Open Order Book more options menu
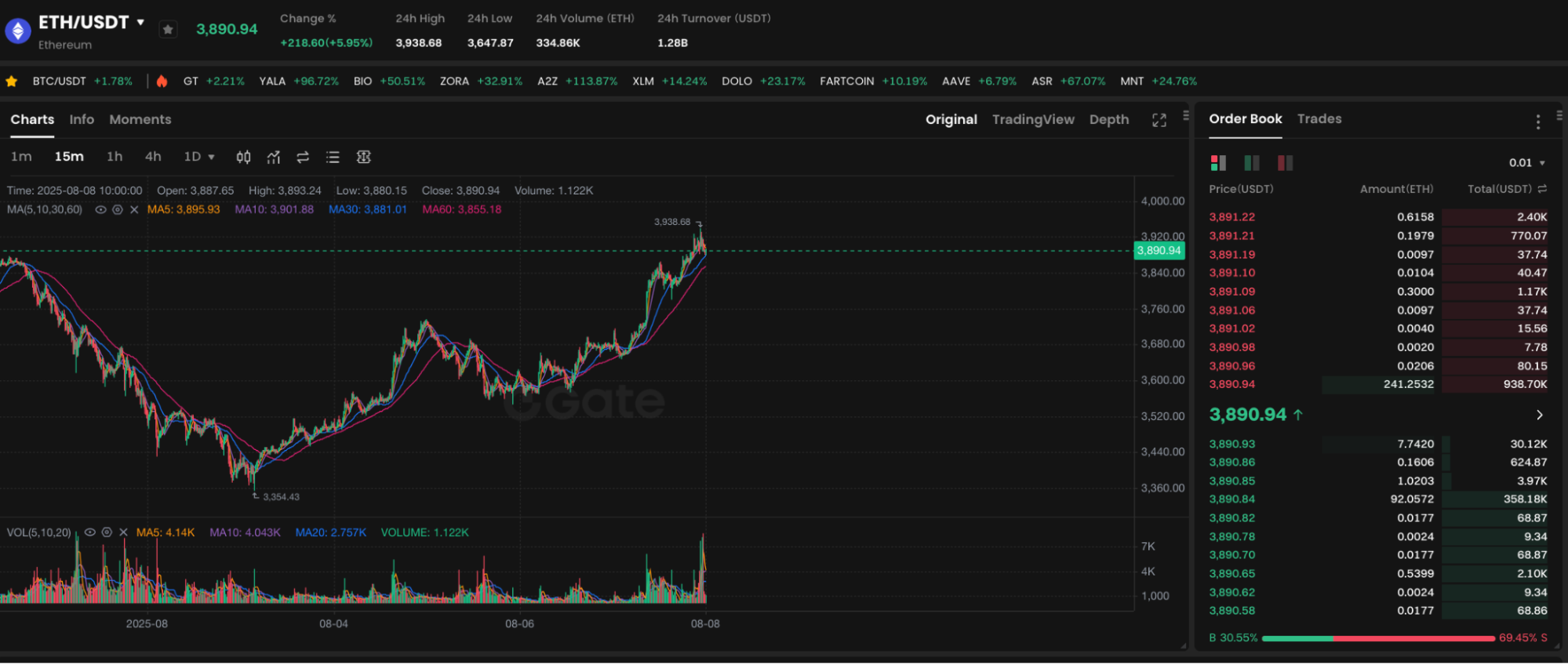Screen dimensions: 1568x664 pos(1537,122)
